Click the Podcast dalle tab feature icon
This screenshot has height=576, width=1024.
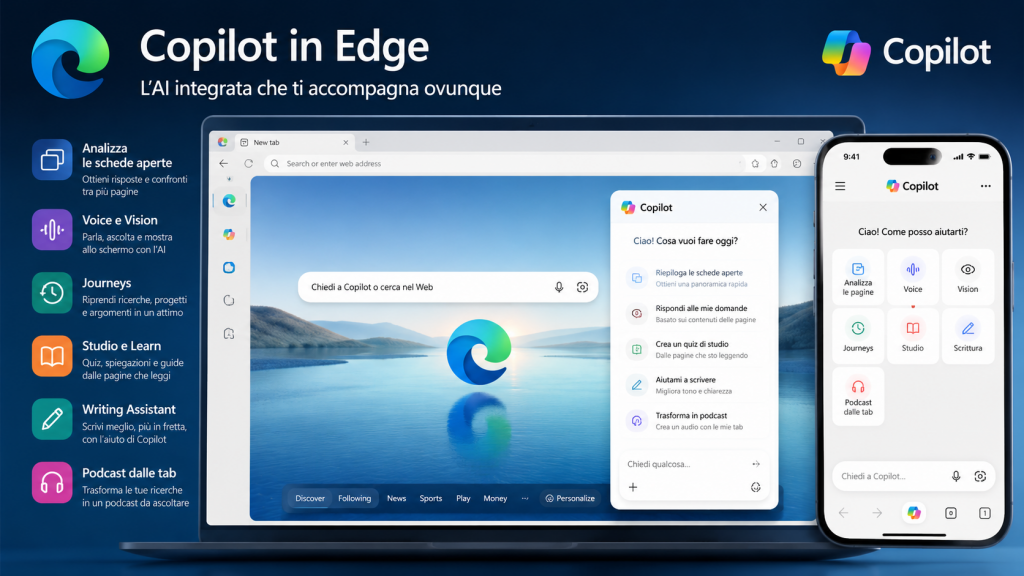(x=52, y=483)
